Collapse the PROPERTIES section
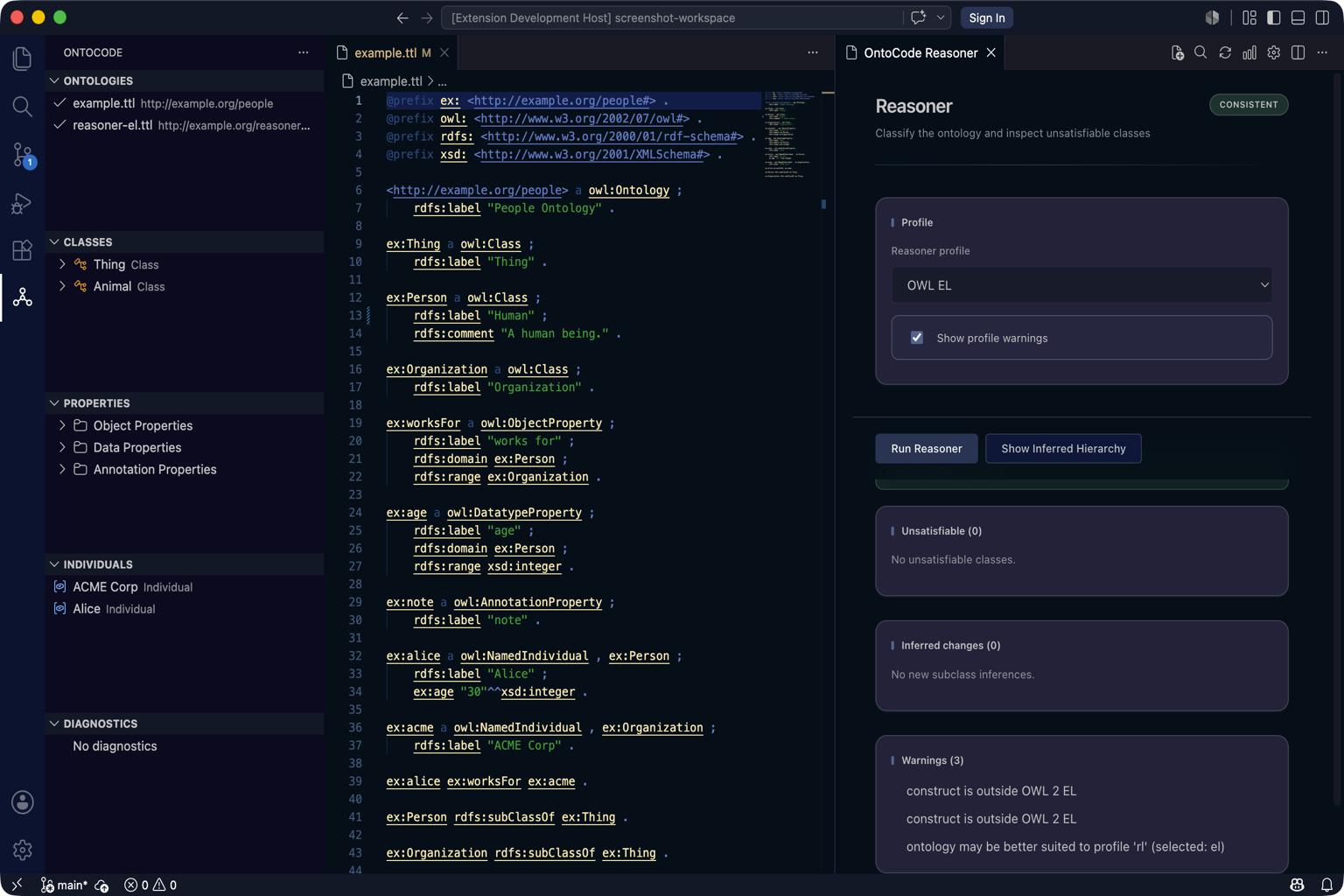Image resolution: width=1344 pixels, height=896 pixels. pos(185,403)
